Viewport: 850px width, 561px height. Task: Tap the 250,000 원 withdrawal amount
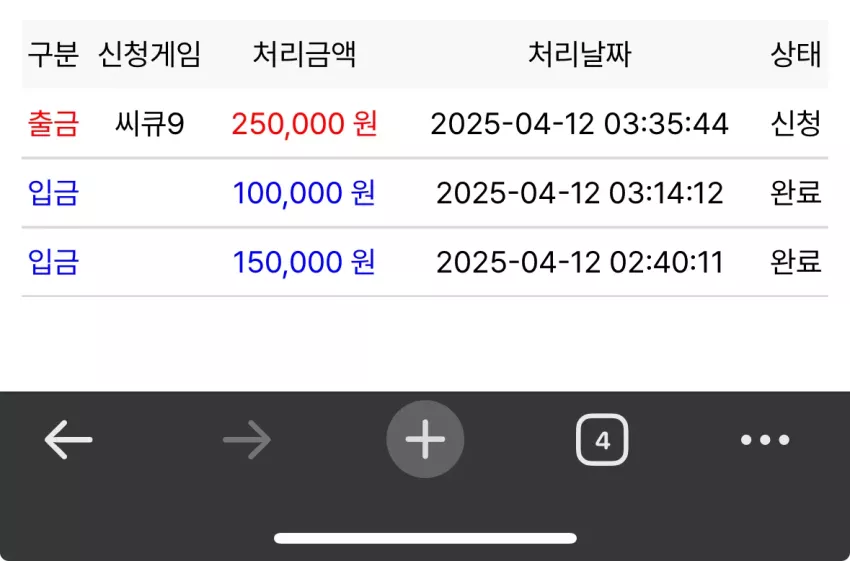304,124
